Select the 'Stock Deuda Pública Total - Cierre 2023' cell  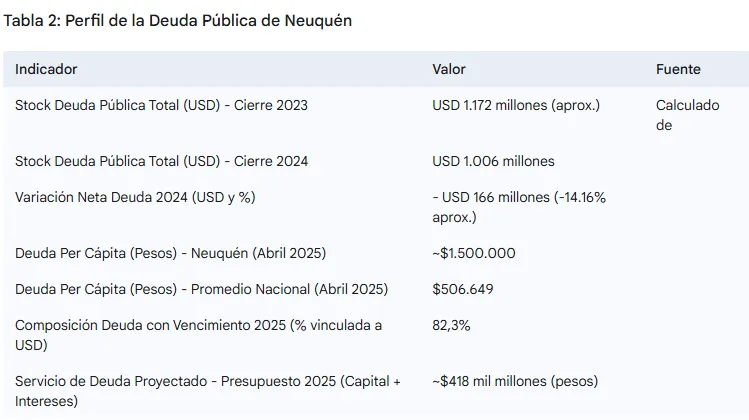(x=161, y=105)
